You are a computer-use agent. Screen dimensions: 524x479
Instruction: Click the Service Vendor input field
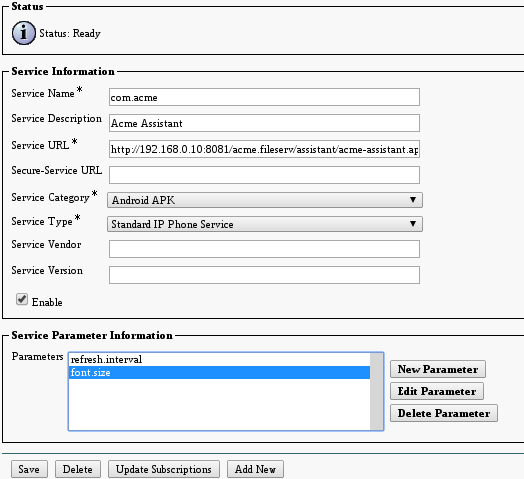pyautogui.click(x=264, y=249)
